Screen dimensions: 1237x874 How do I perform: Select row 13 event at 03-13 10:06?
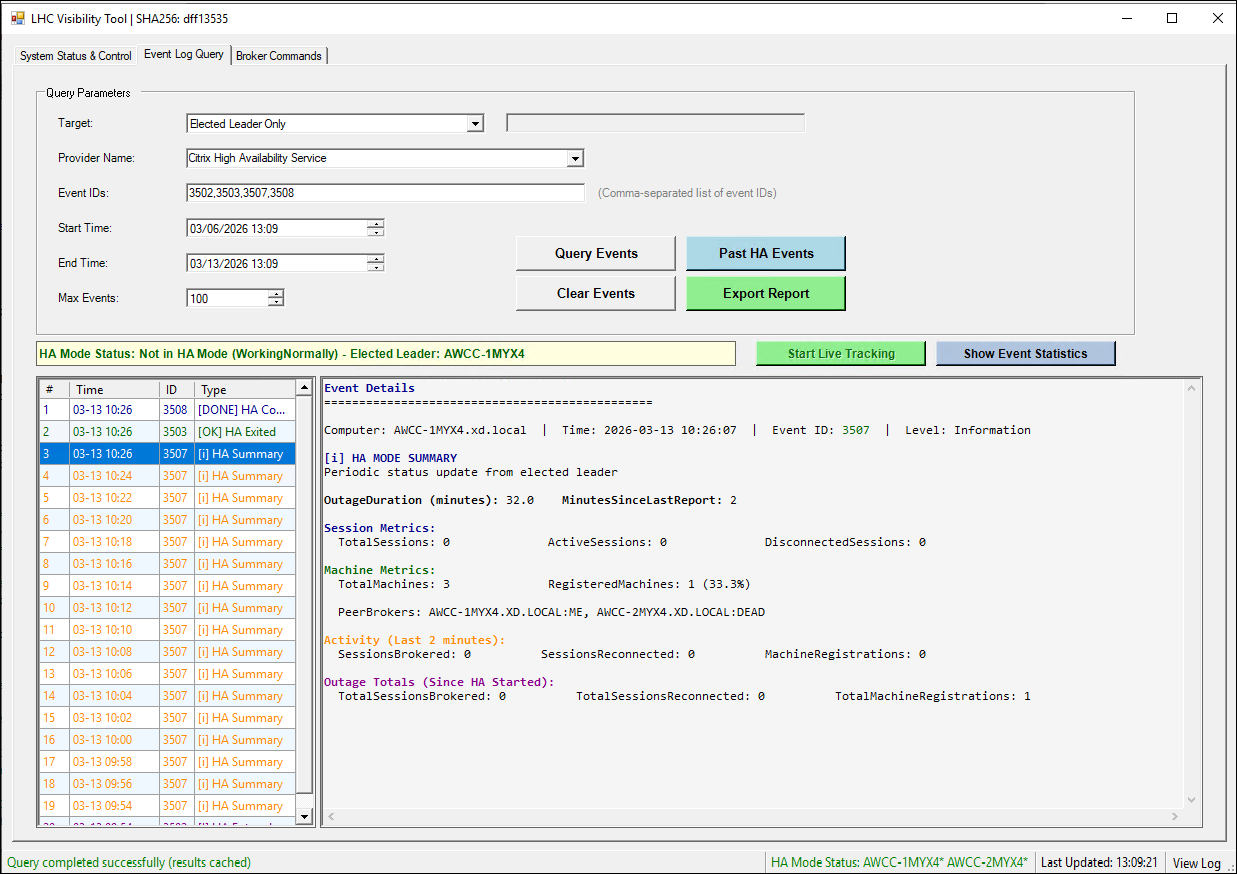pos(167,674)
